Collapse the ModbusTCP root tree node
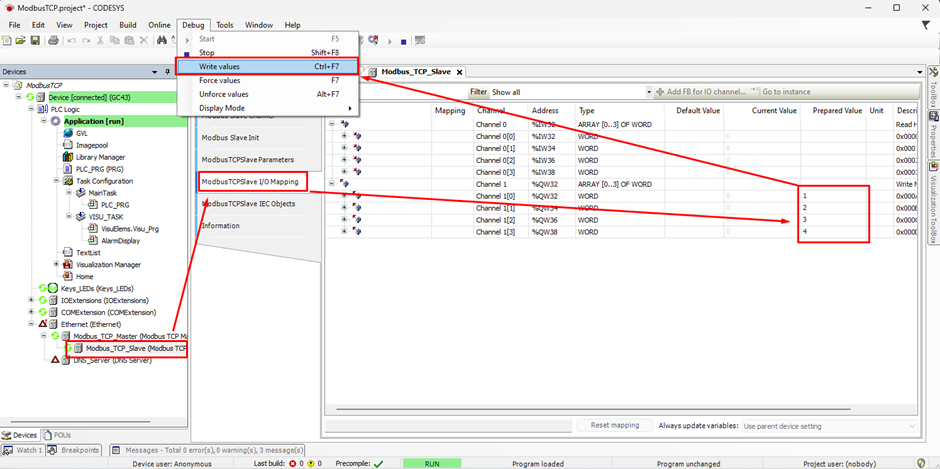 tap(6, 85)
